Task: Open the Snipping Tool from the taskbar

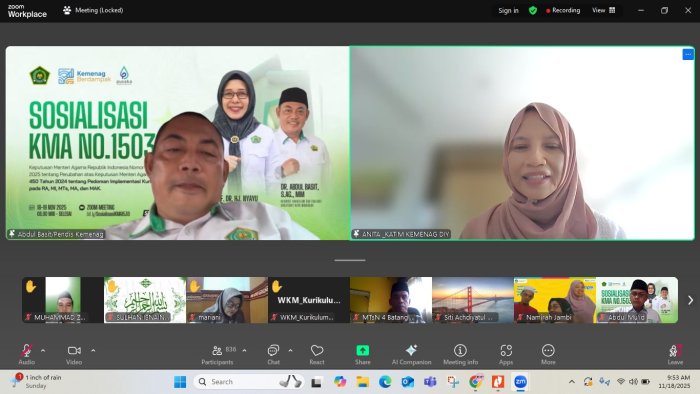Action: click(453, 382)
